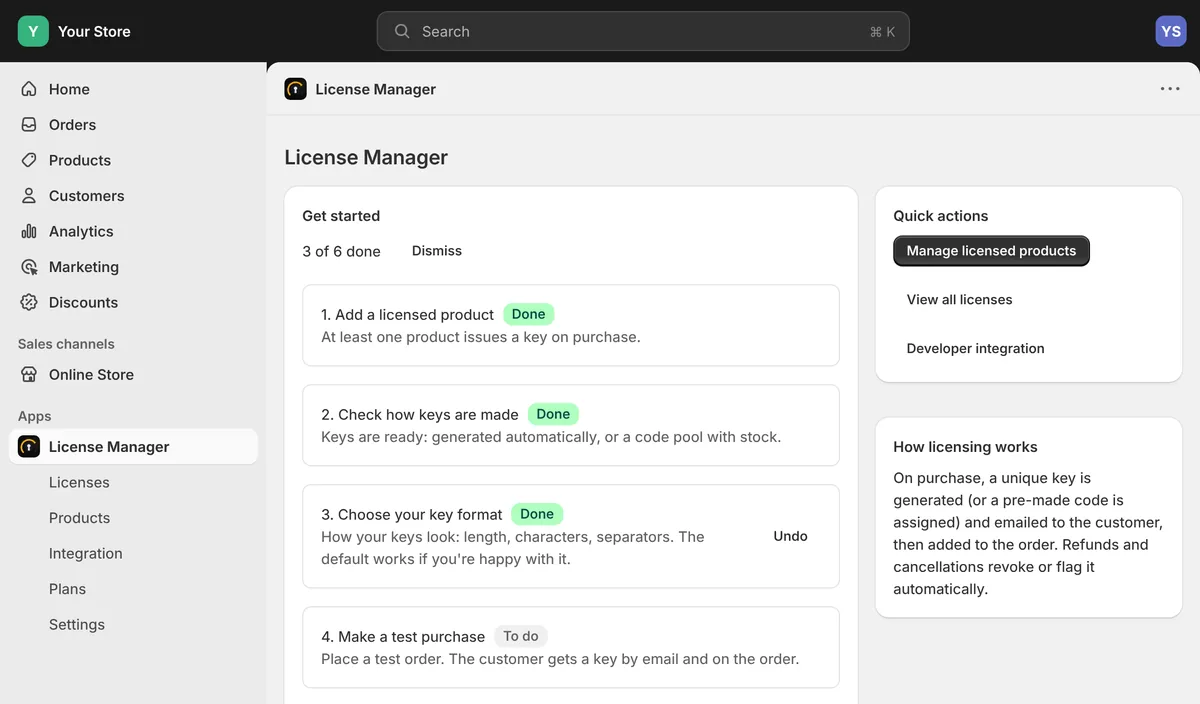This screenshot has width=1200, height=704.
Task: Click the Orders inbox icon
Action: pyautogui.click(x=29, y=125)
